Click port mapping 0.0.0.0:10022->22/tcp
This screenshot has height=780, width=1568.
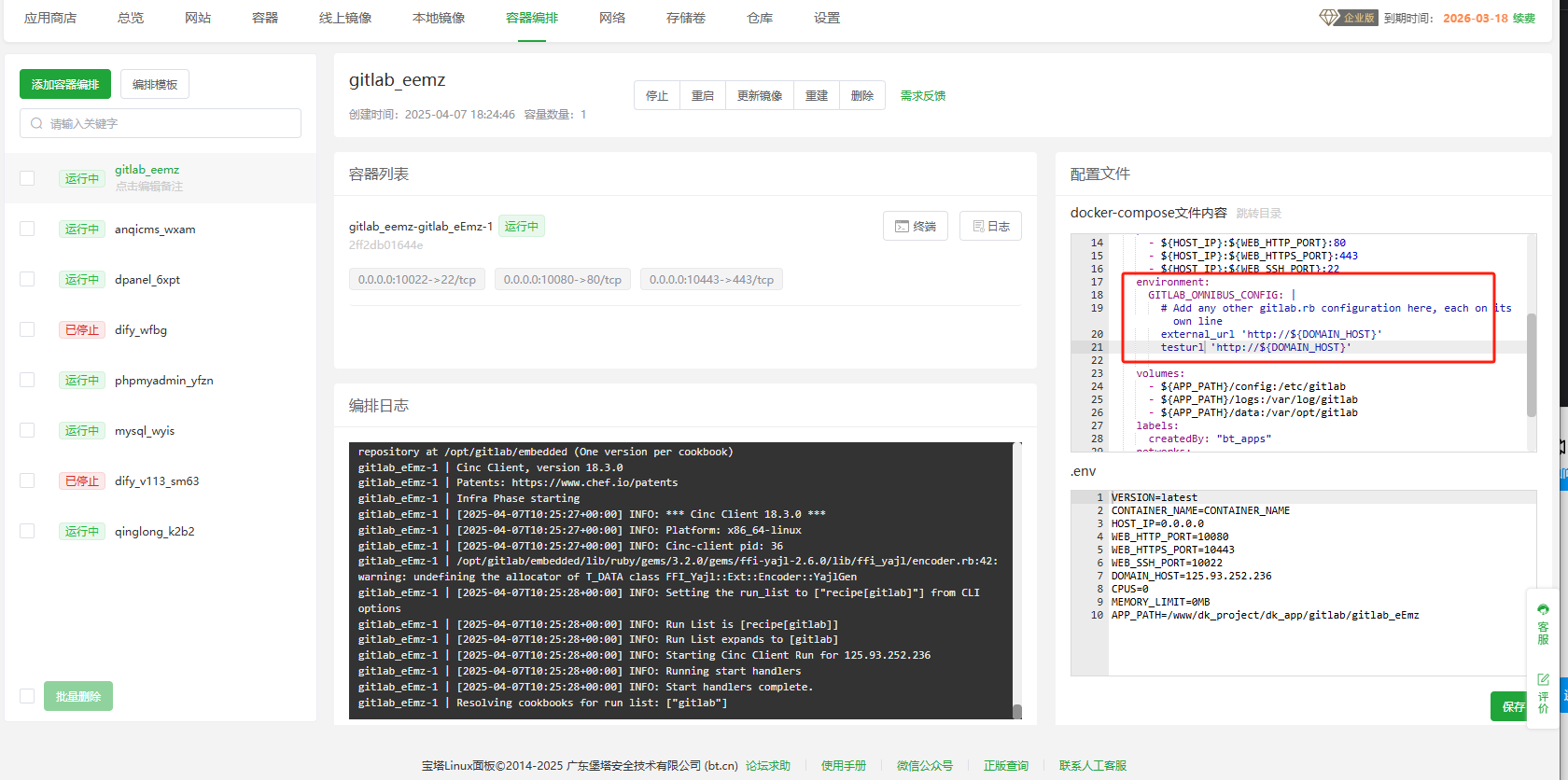417,279
